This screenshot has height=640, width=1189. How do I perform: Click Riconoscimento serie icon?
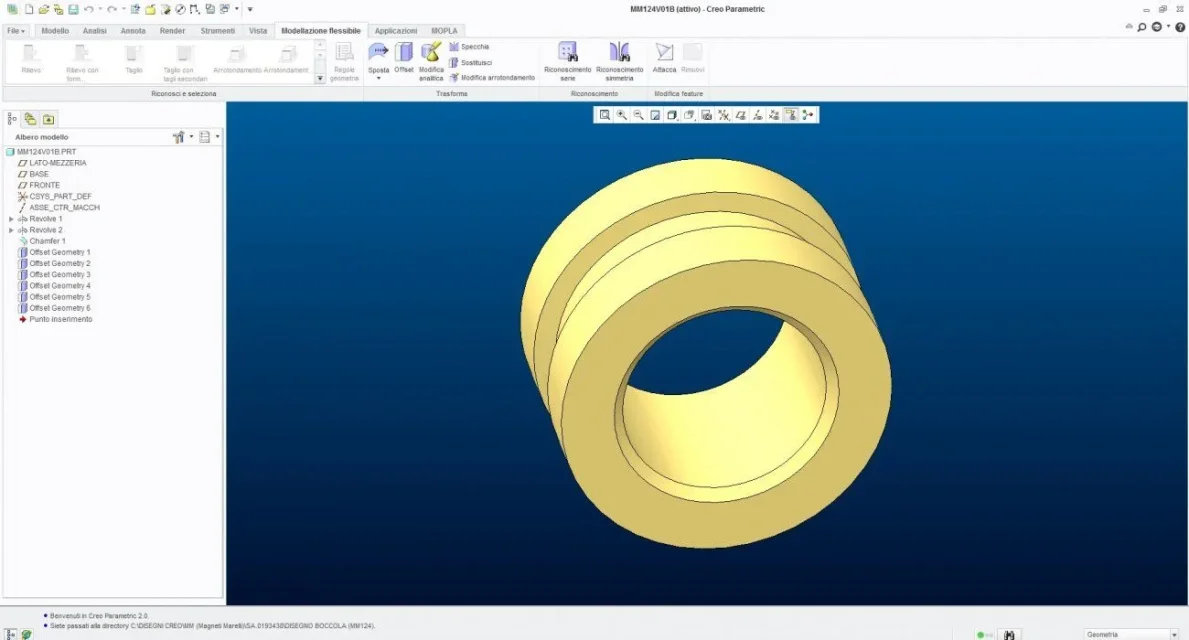coord(567,53)
